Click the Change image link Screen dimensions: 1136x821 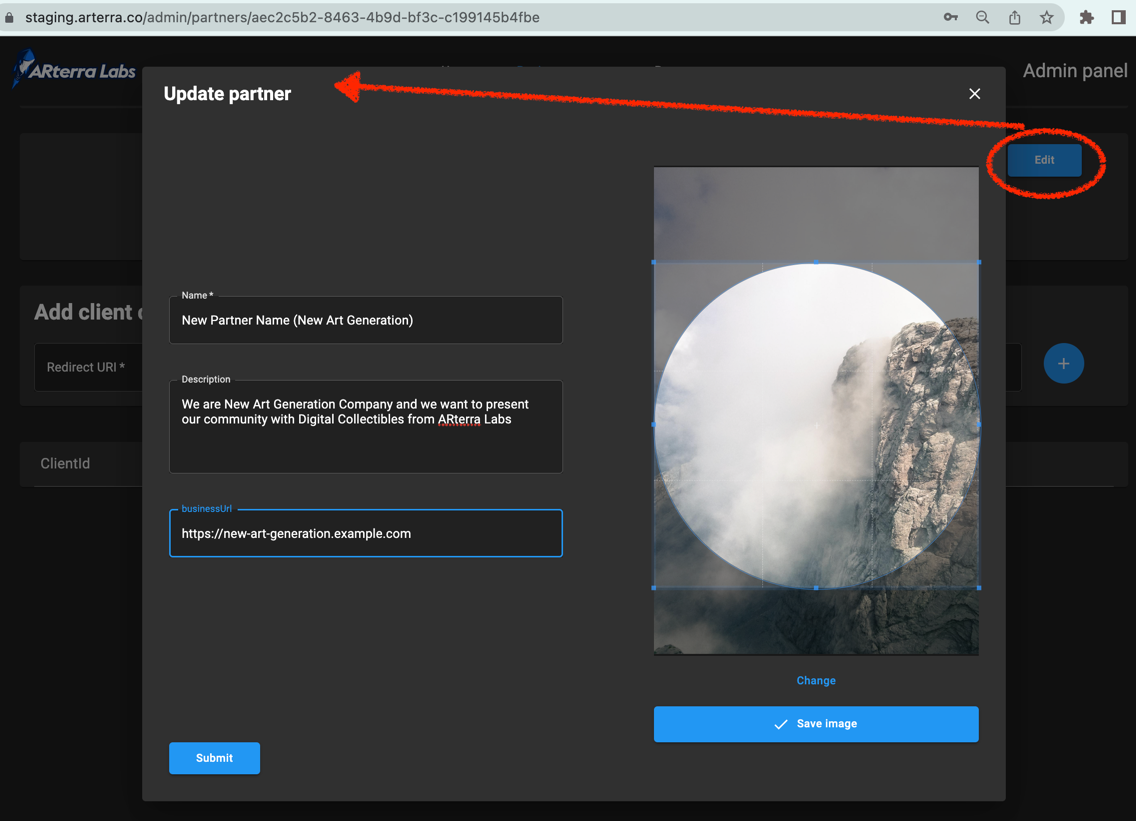(815, 680)
